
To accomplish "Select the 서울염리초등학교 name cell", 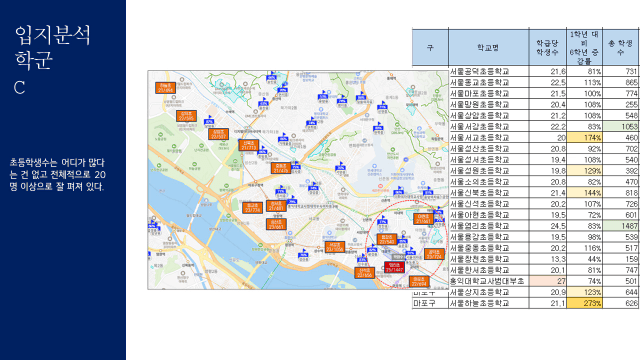I will (x=489, y=226).
